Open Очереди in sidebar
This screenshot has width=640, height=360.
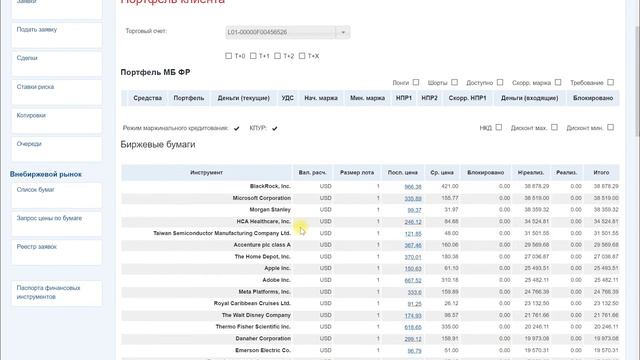point(57,149)
